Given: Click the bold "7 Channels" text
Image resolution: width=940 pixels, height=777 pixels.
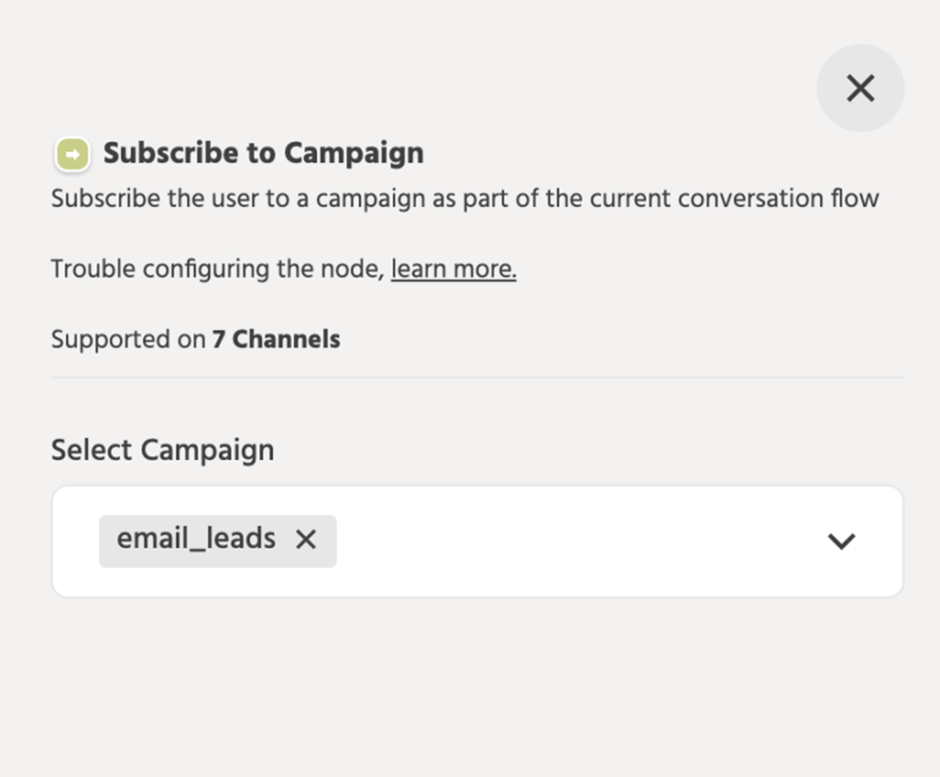Looking at the screenshot, I should click(x=276, y=340).
